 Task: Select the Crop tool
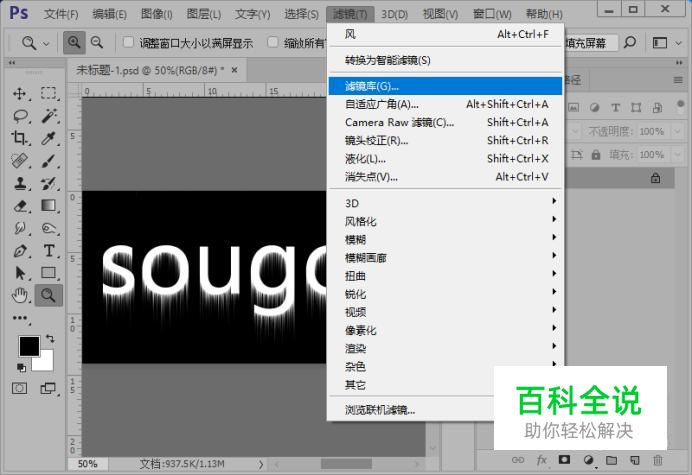click(x=19, y=139)
